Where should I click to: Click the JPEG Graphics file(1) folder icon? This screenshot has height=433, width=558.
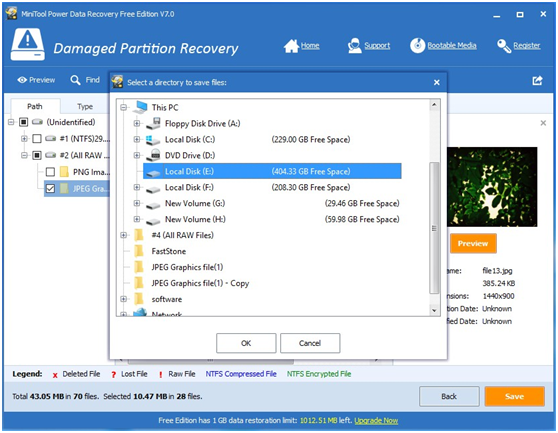(x=139, y=267)
